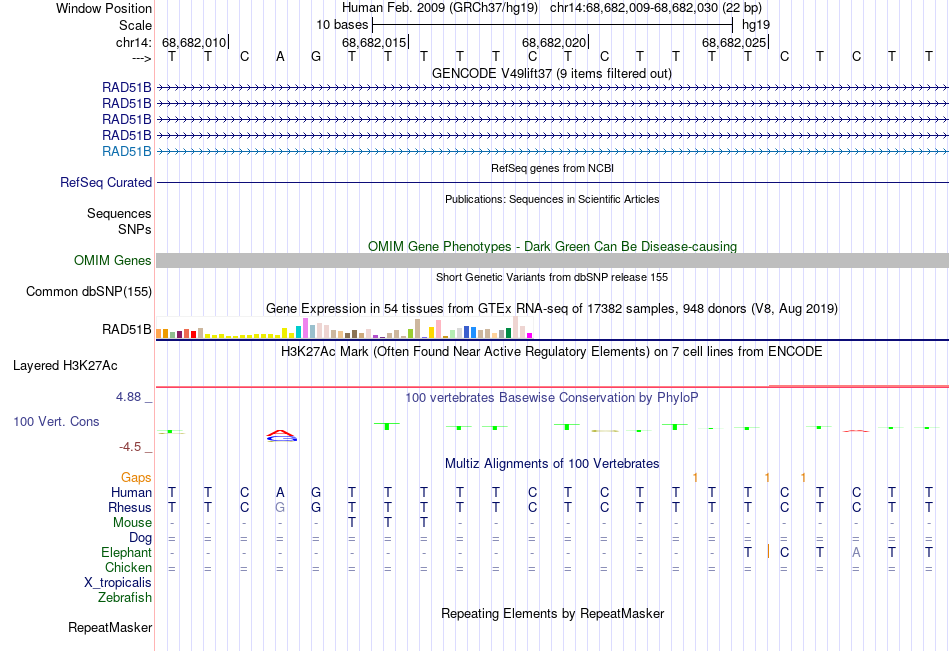Click the Elephant alignment row label
950x651 pixels.
click(127, 552)
